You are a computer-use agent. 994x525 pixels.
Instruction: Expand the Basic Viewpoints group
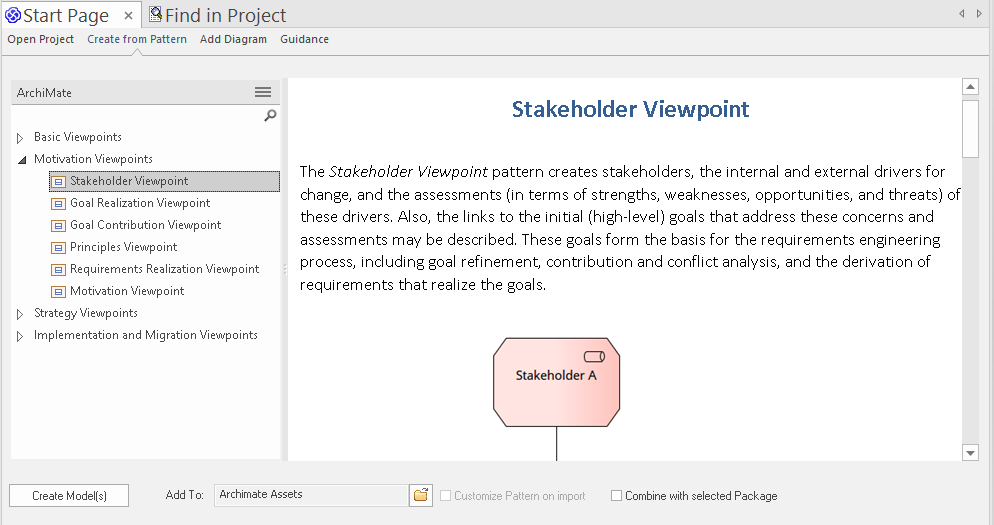coord(20,137)
